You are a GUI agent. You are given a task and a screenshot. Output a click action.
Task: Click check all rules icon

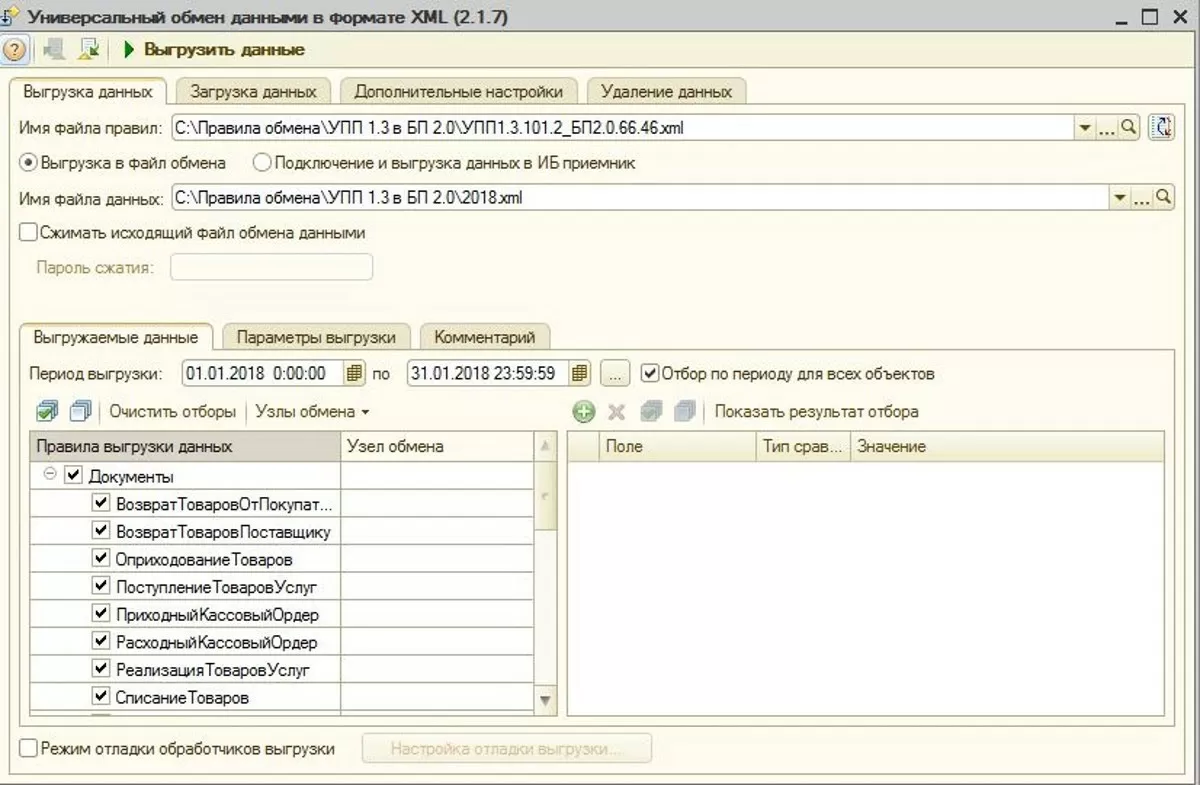click(x=47, y=411)
